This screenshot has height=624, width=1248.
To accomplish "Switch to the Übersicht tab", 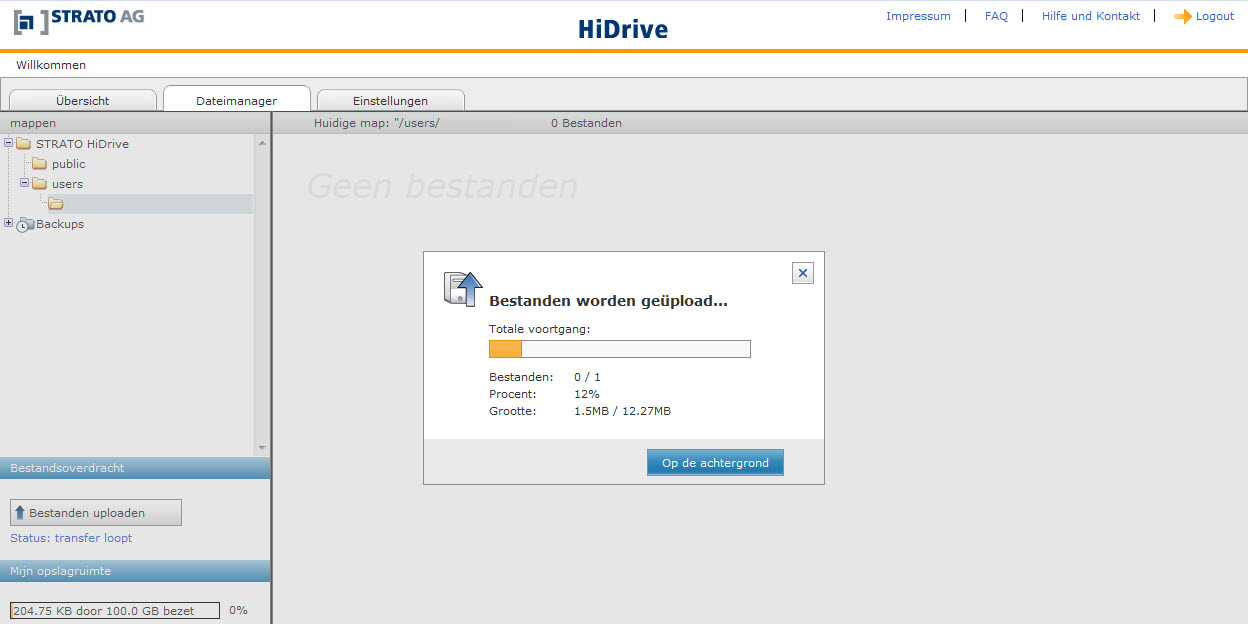I will point(83,100).
